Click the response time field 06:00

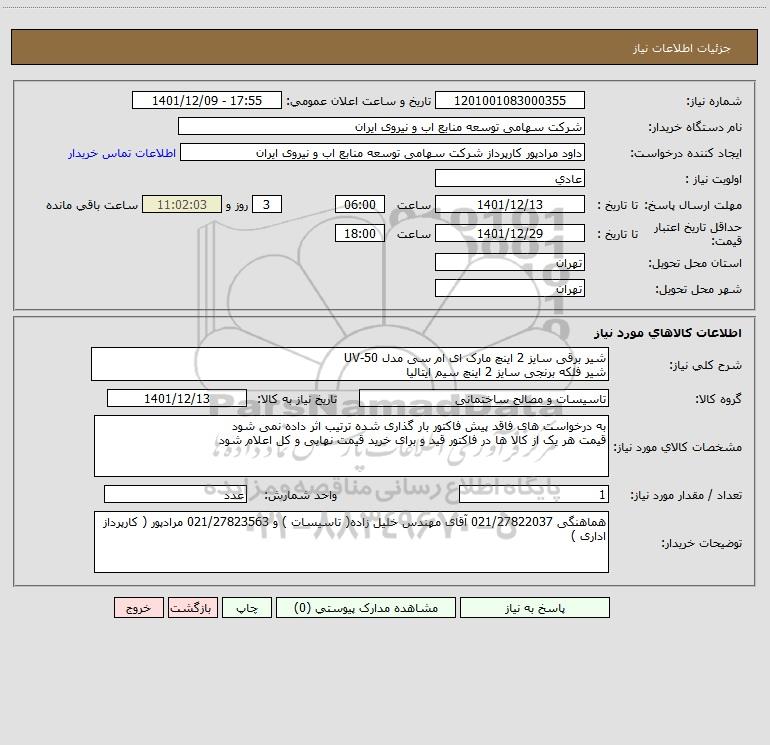coord(359,204)
